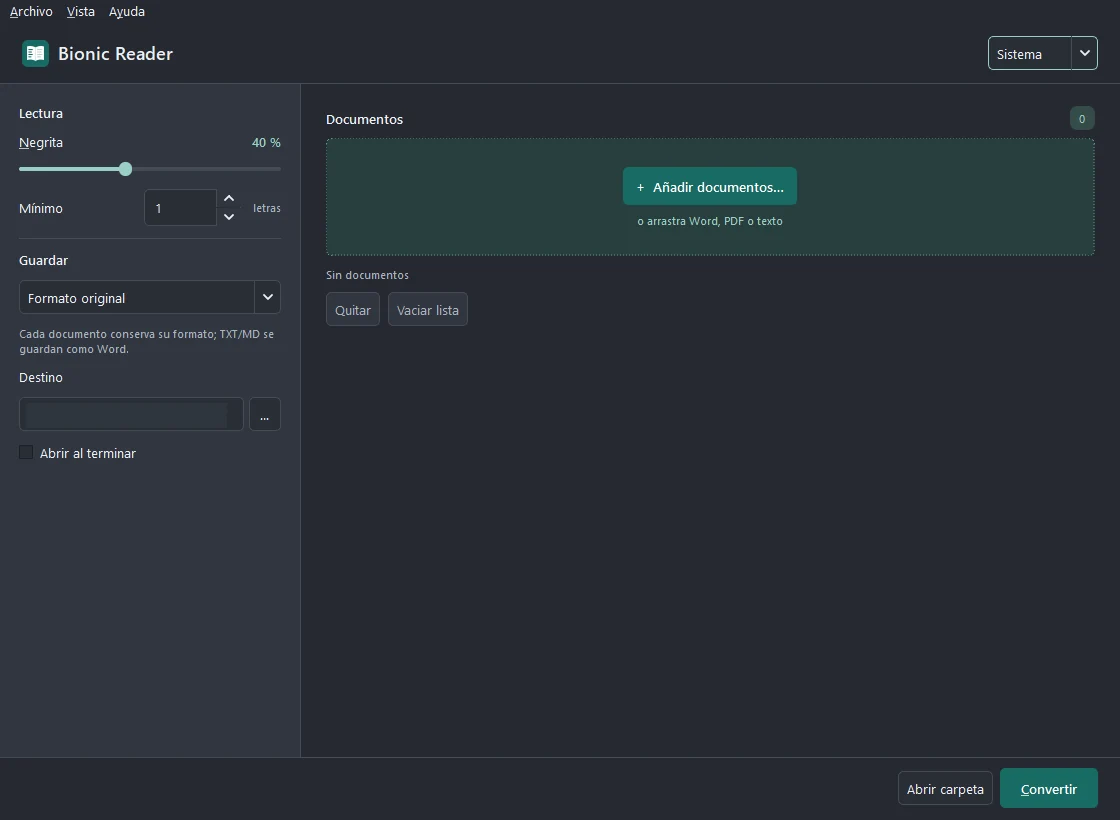Expand the Sistema theme dropdown

coord(1042,54)
